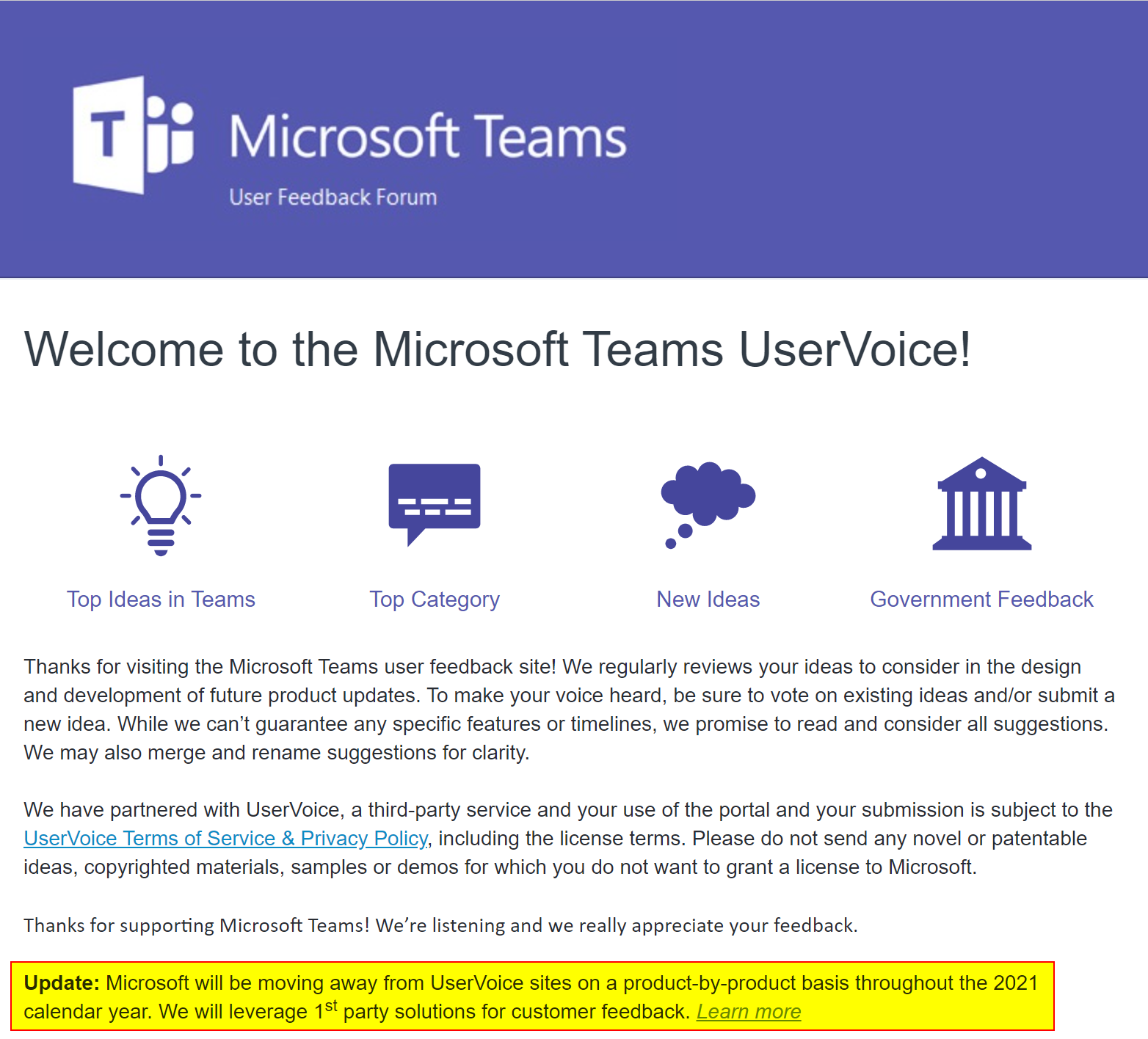Click the 'Thanks for supporting Microsoft Teams' line
1148x1039 pixels.
[440, 925]
